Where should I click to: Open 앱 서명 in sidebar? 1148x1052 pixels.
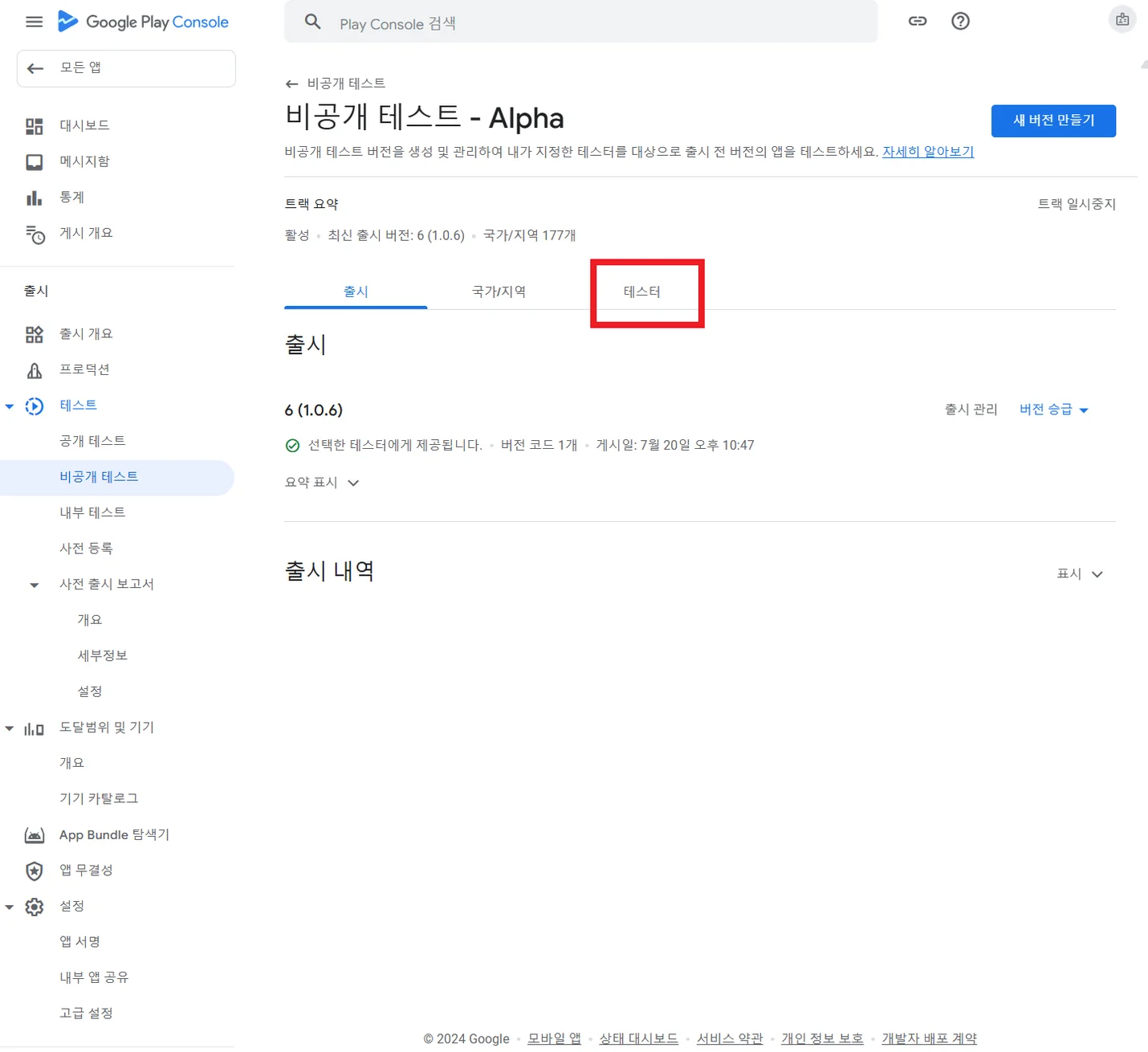[79, 942]
